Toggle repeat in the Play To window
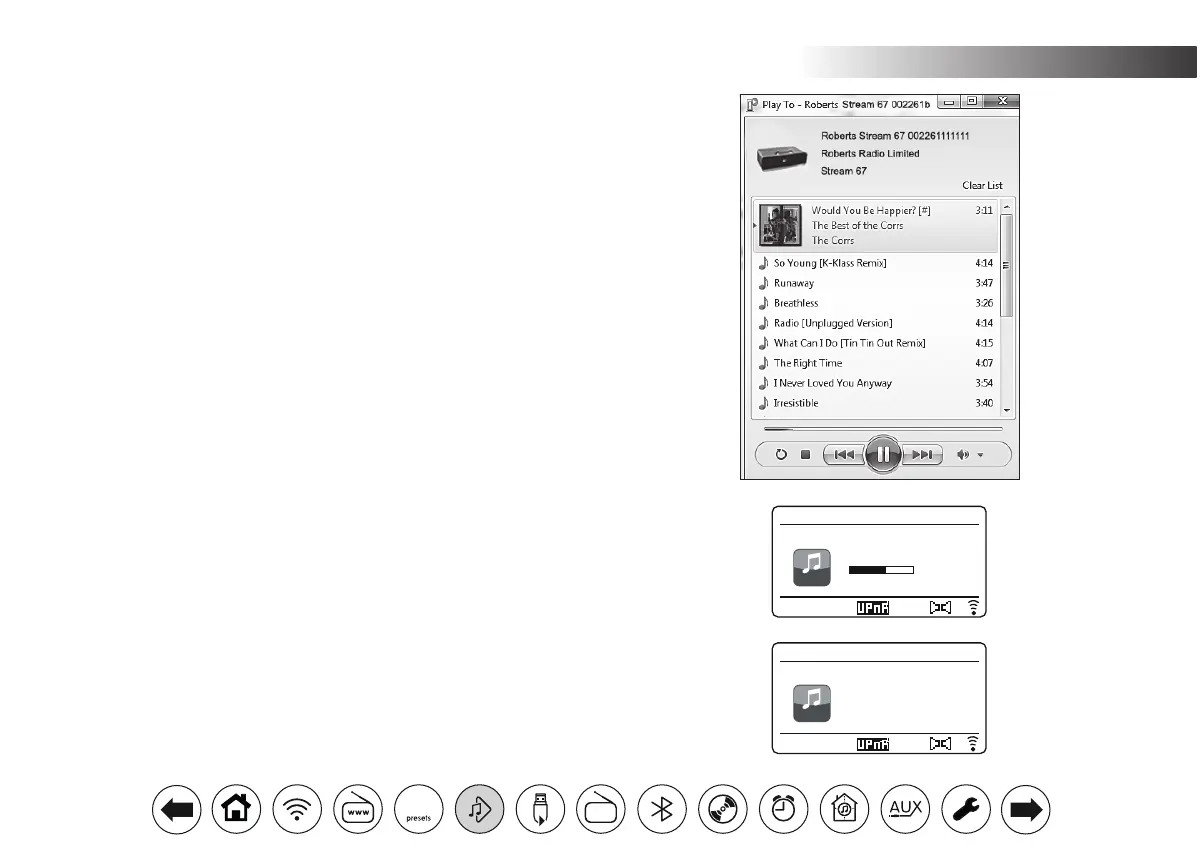This screenshot has height=851, width=1203. (x=782, y=455)
